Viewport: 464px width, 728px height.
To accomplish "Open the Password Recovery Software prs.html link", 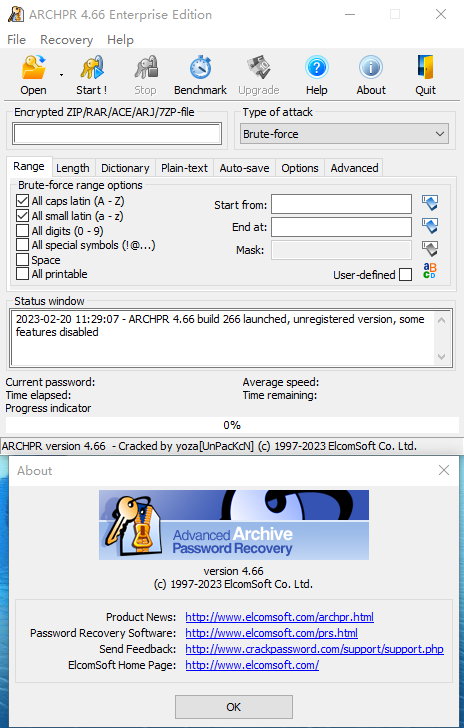I will 271,633.
